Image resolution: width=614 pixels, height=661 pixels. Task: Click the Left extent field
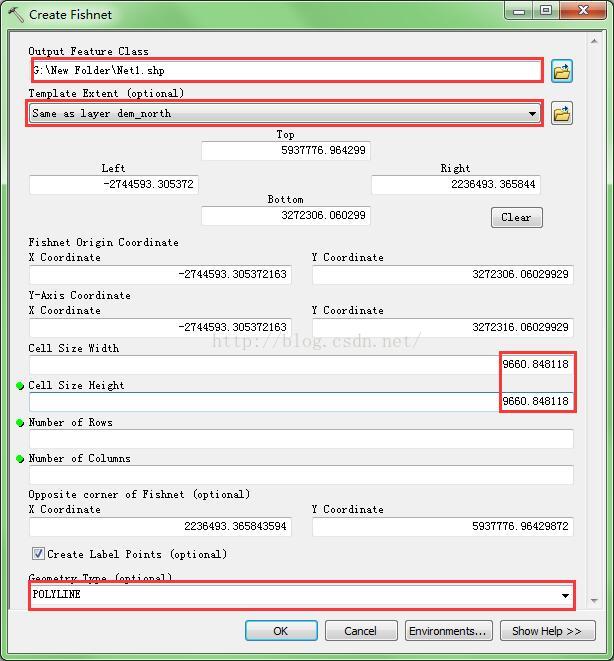click(x=114, y=185)
